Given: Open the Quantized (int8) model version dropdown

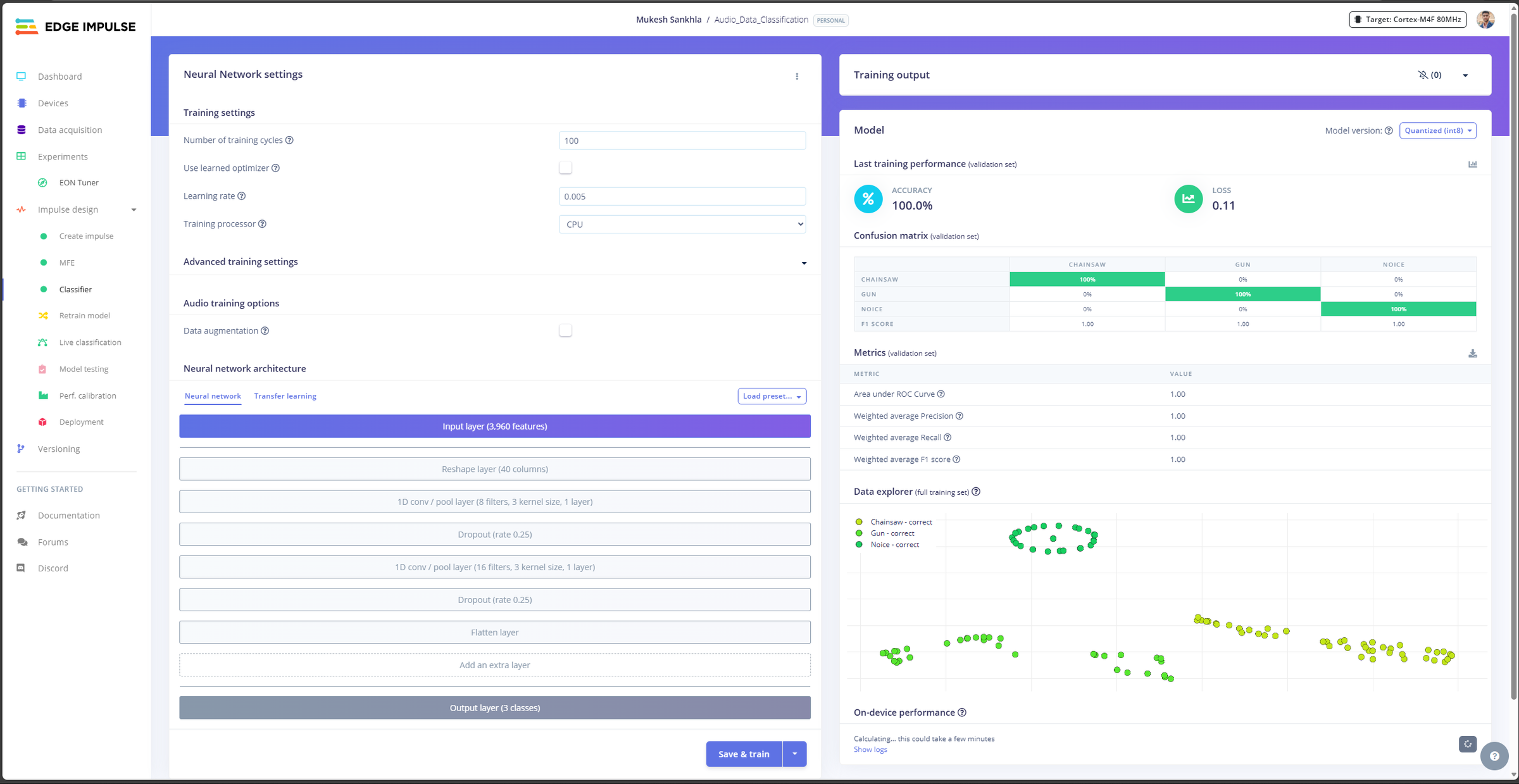Looking at the screenshot, I should pos(1437,130).
